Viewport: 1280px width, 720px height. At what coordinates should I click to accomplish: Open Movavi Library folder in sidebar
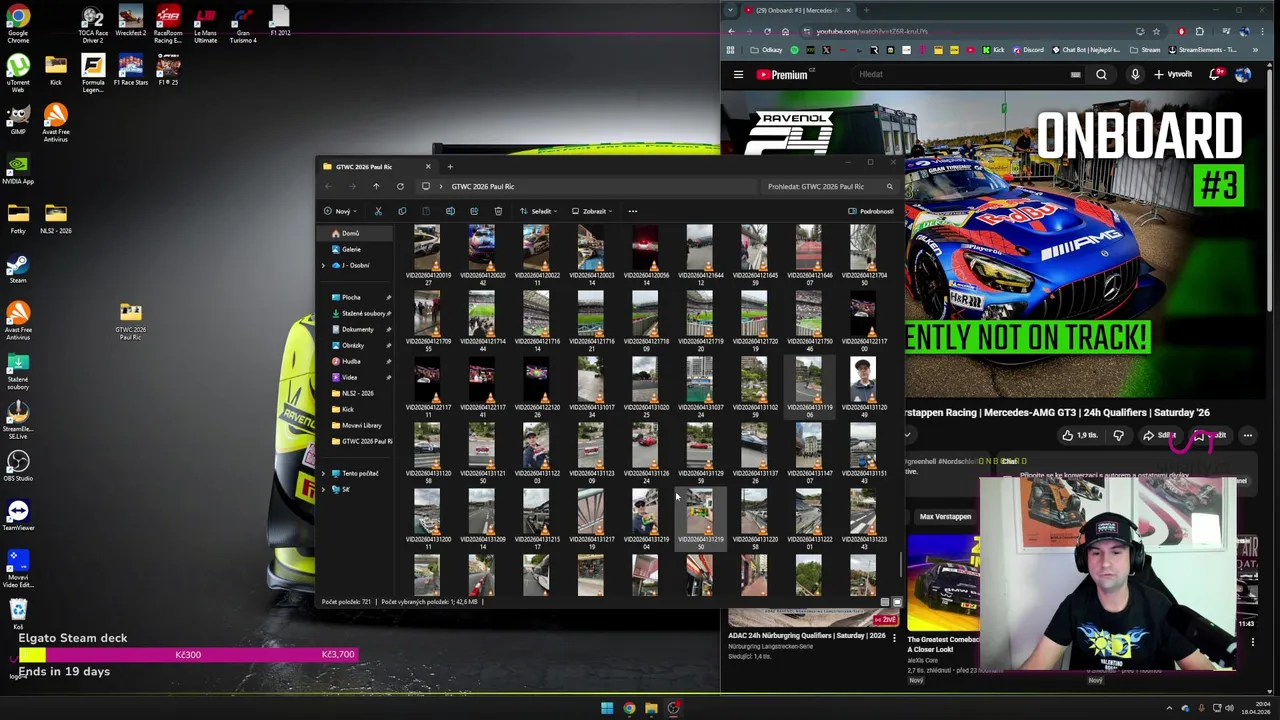pos(361,425)
